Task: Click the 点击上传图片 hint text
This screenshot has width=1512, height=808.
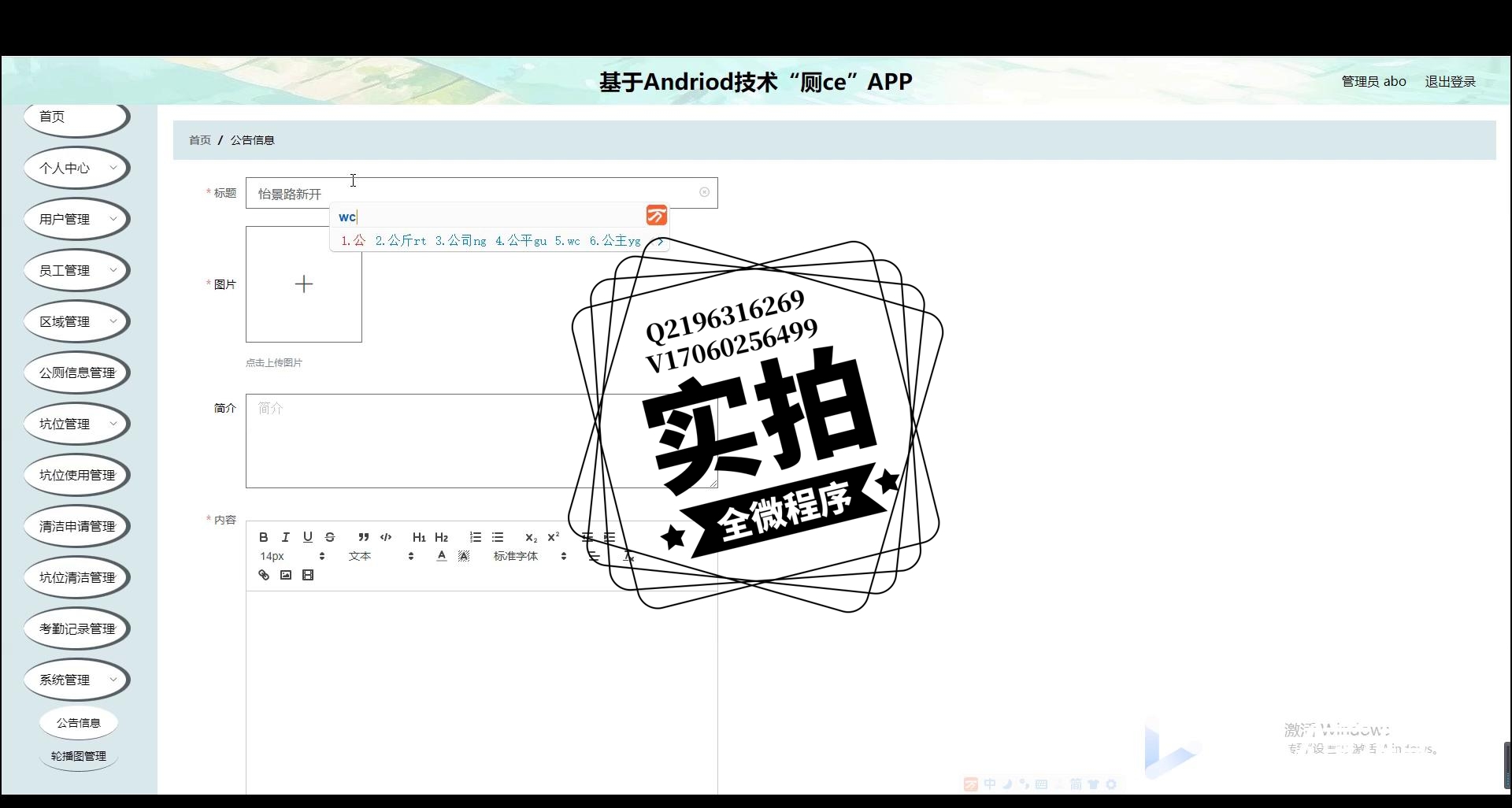Action: pyautogui.click(x=274, y=363)
